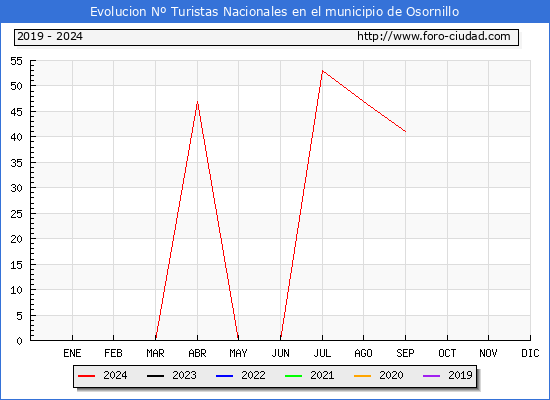Click the green 2021 legend swatch
Image resolution: width=550 pixels, height=400 pixels.
tap(294, 376)
